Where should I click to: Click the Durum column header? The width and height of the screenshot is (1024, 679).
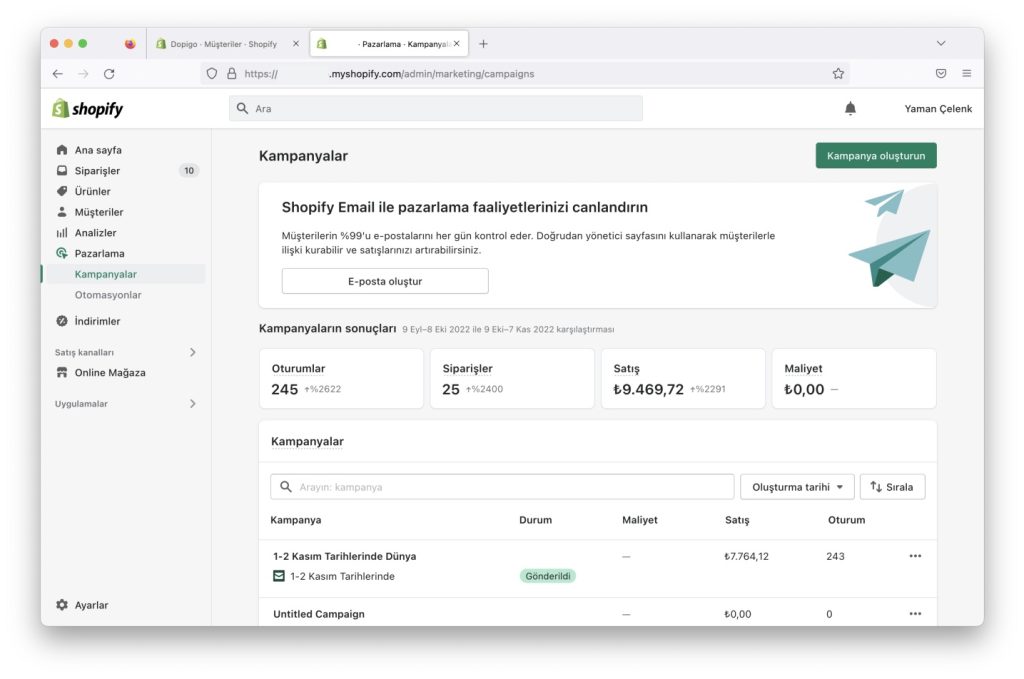536,520
